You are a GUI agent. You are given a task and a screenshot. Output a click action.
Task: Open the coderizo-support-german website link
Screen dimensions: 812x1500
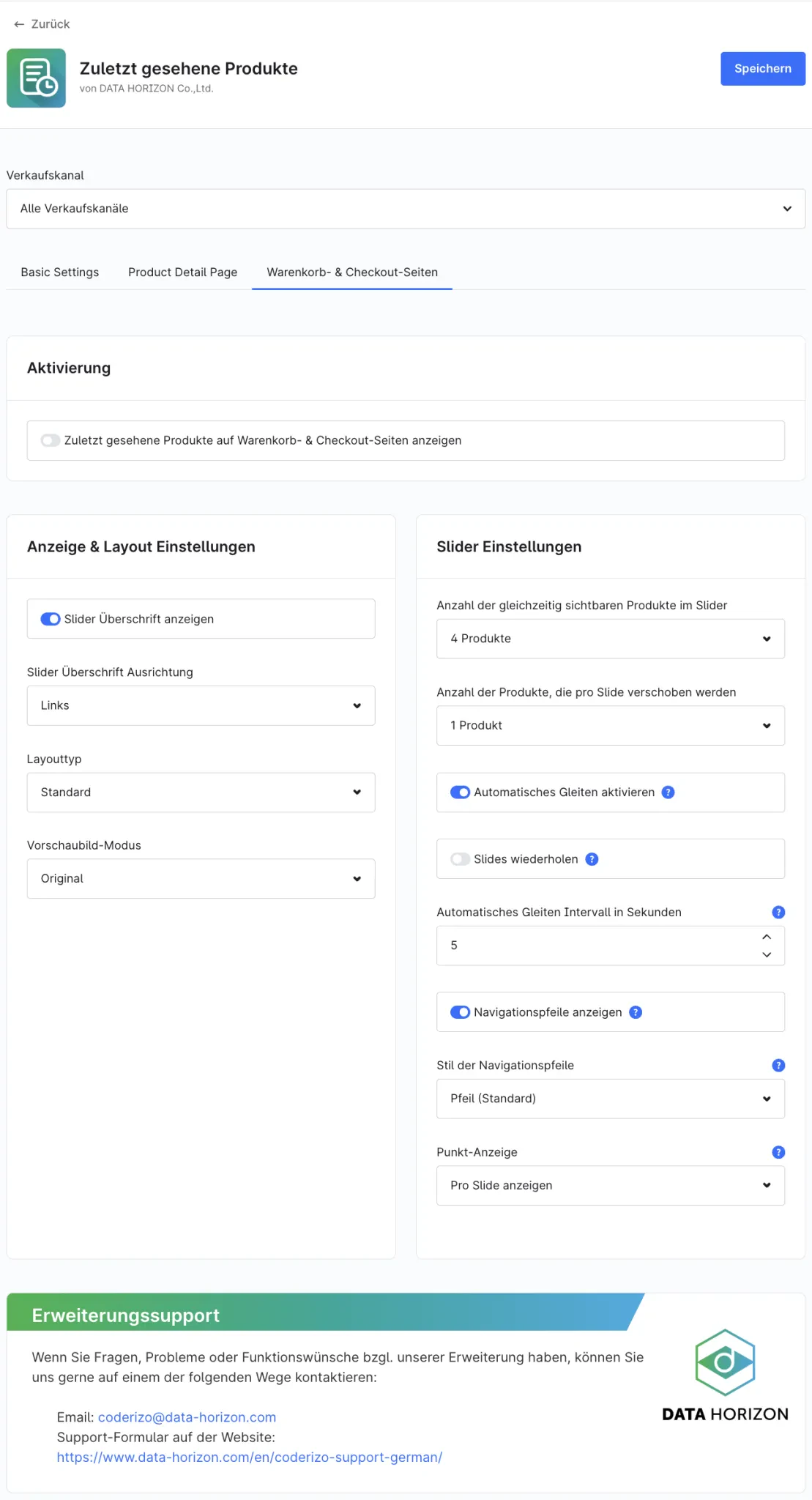pyautogui.click(x=250, y=1458)
